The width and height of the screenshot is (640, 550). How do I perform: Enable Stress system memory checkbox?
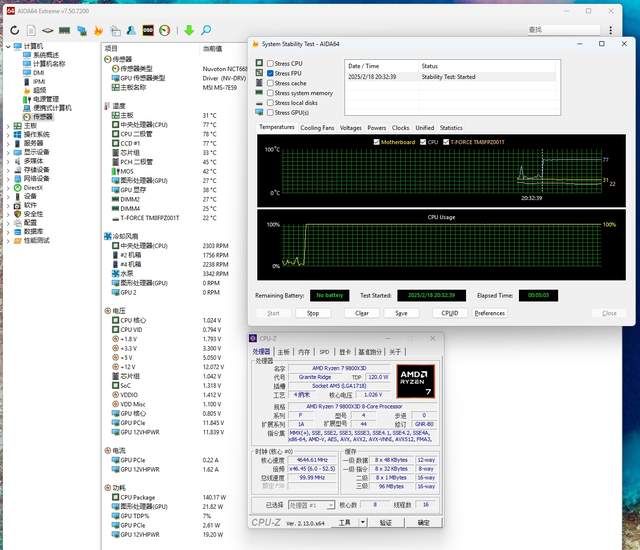pyautogui.click(x=270, y=93)
